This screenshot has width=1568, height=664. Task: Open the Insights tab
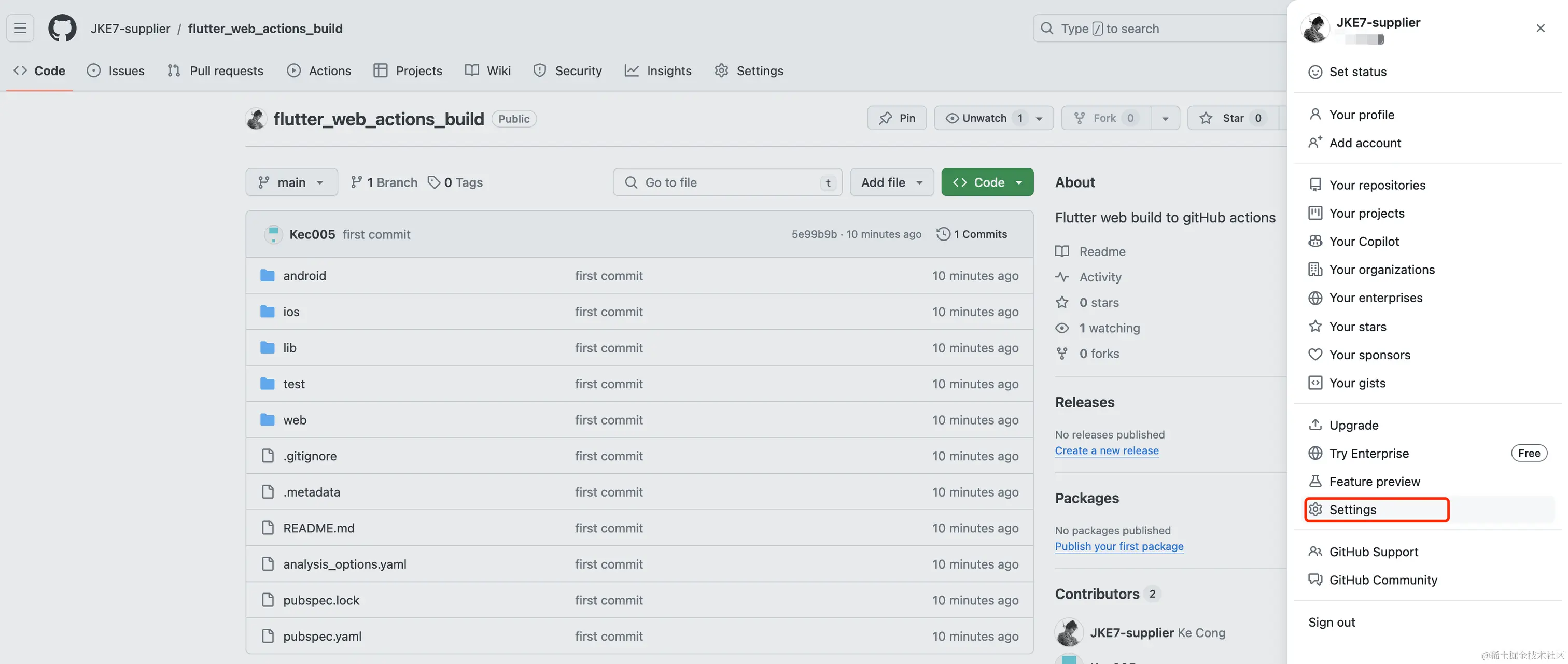coord(658,70)
